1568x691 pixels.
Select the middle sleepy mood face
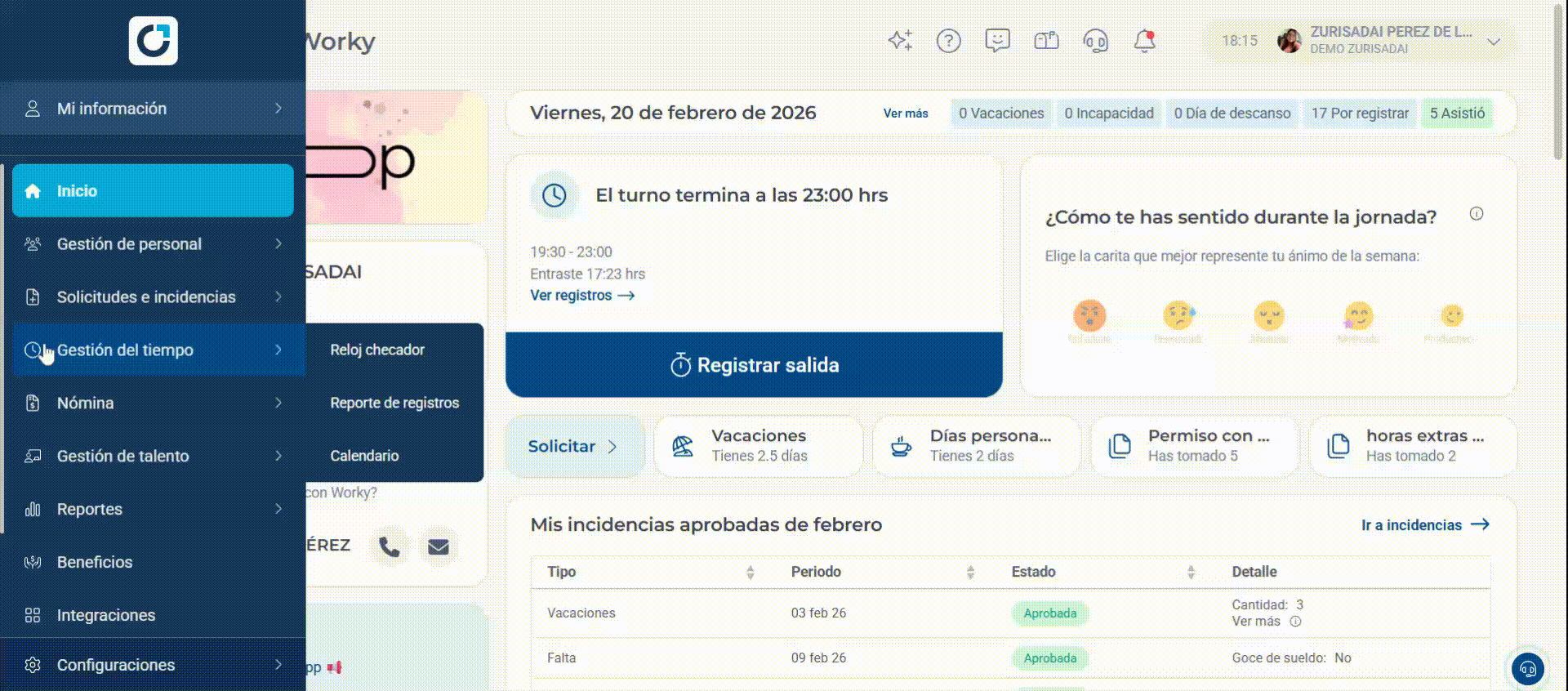coord(1269,315)
